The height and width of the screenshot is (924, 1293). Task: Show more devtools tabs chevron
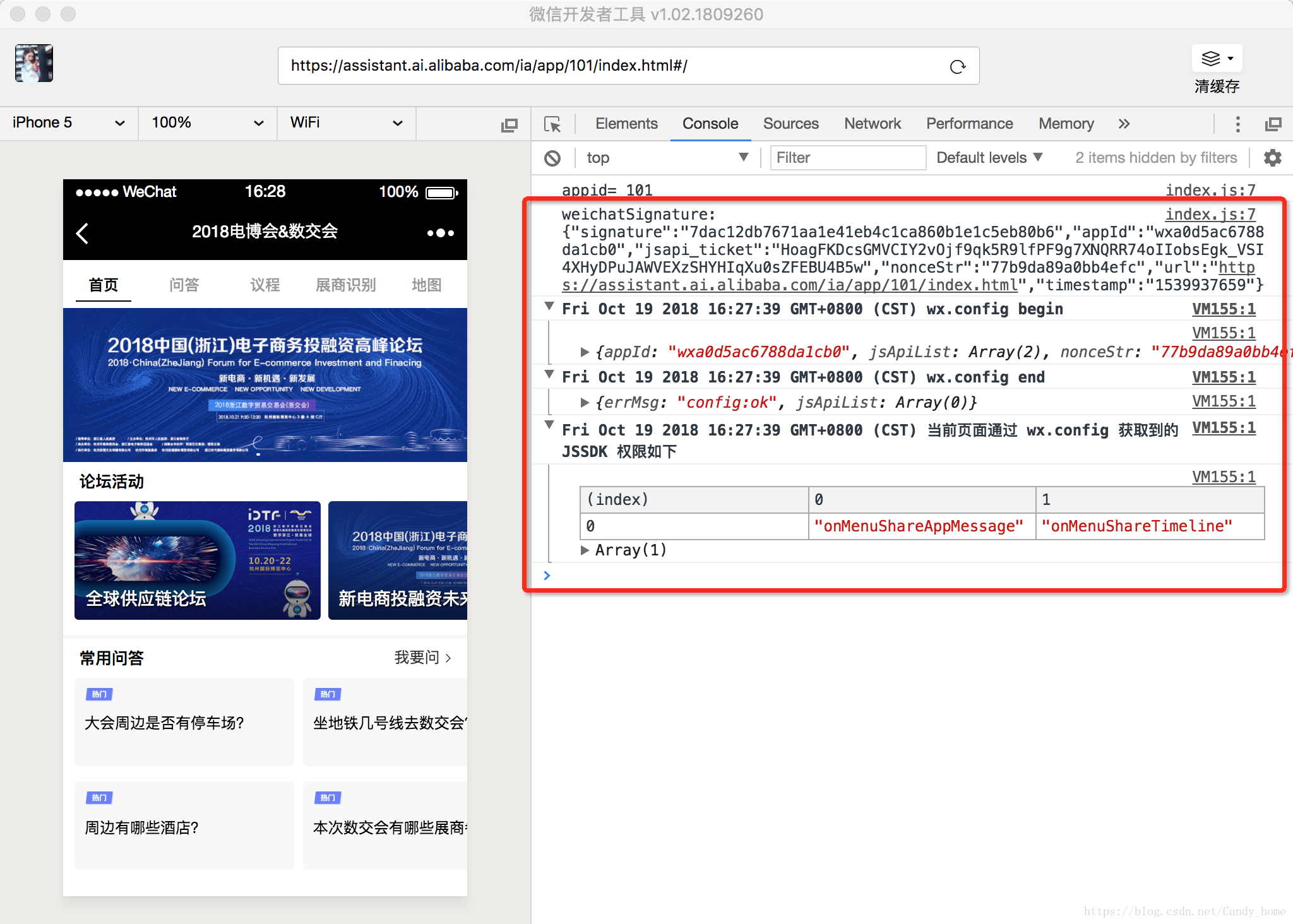1124,124
